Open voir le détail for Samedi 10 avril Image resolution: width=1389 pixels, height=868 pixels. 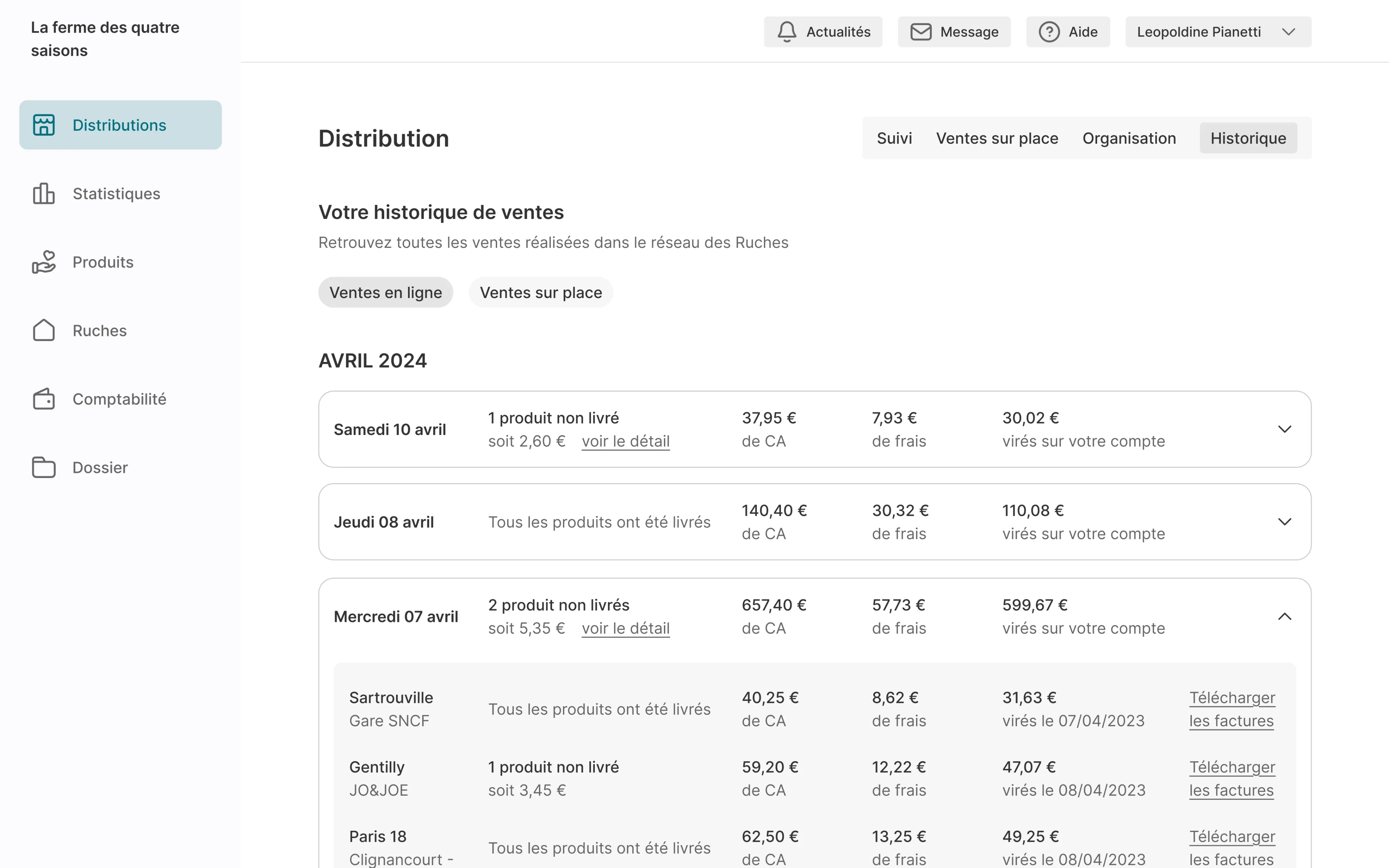click(626, 441)
